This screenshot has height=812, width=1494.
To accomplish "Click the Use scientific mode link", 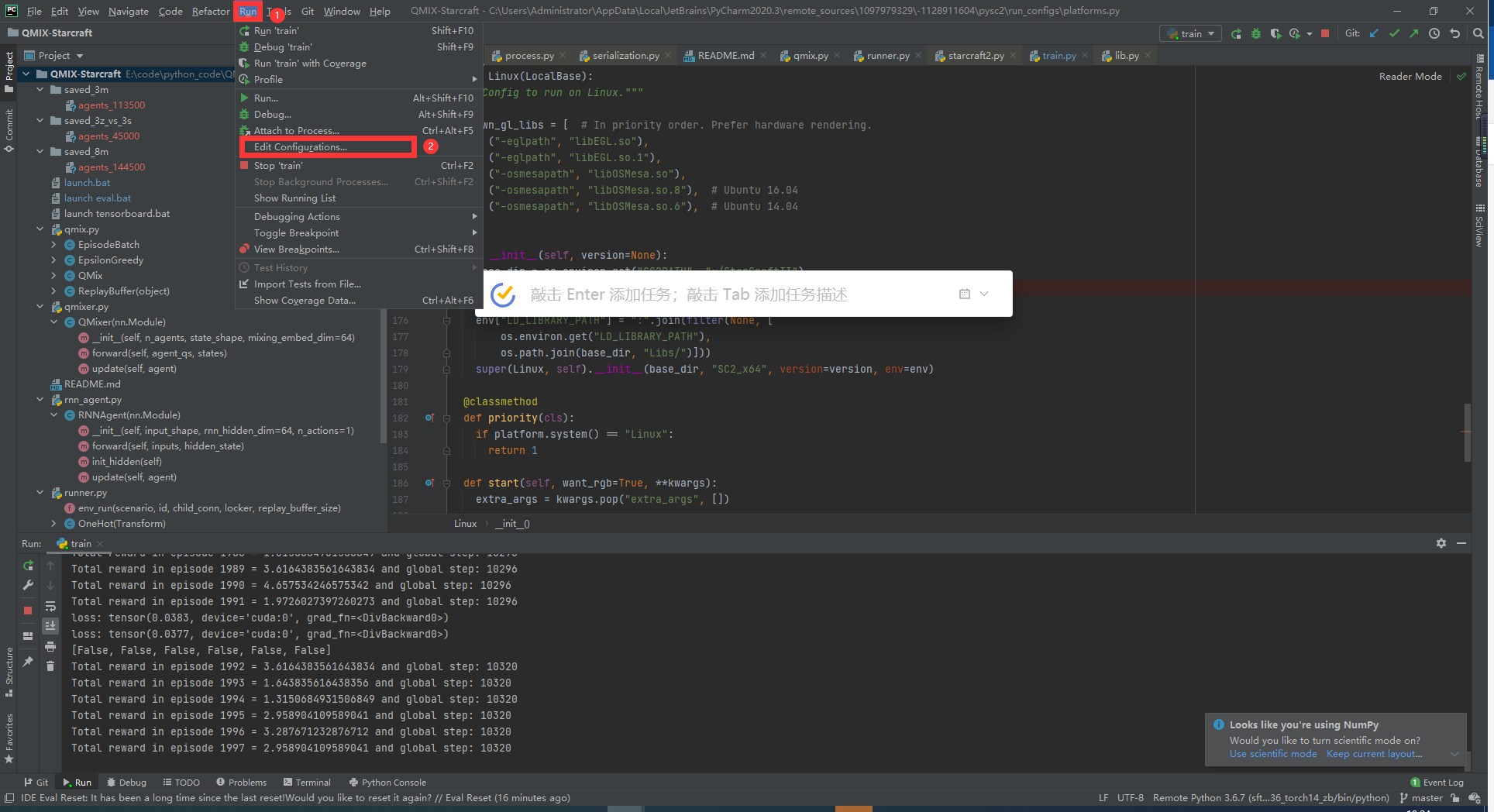I will (1272, 754).
